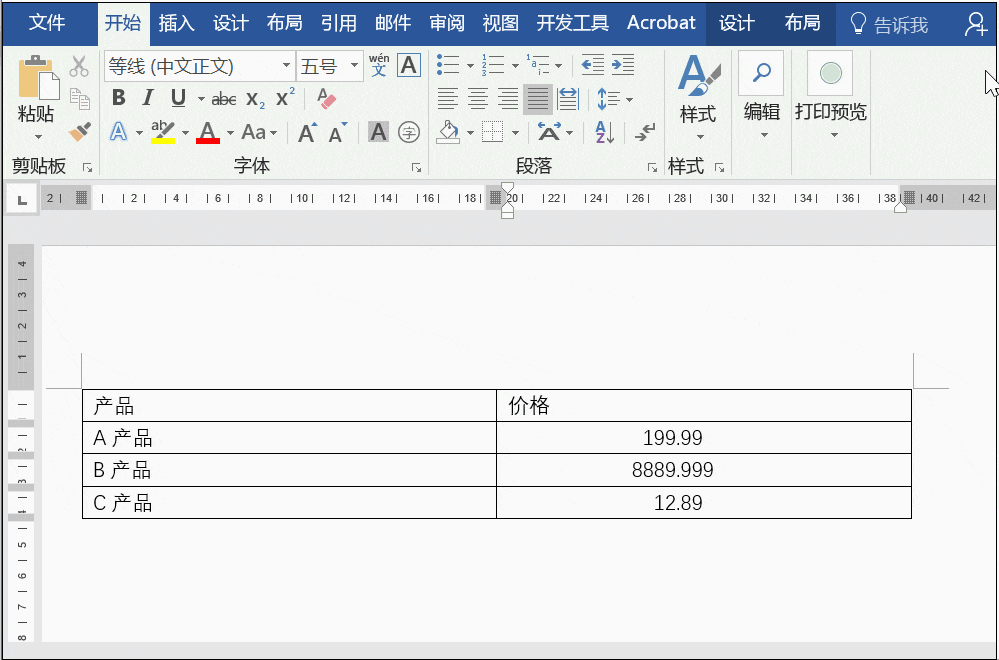Click the table cell containing 8889.999
This screenshot has width=999, height=660.
704,470
